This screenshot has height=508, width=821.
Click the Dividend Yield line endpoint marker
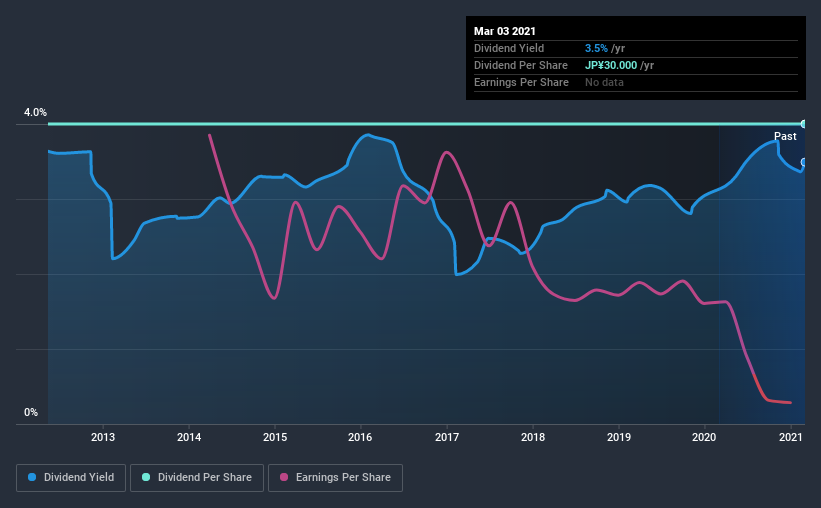click(x=803, y=162)
